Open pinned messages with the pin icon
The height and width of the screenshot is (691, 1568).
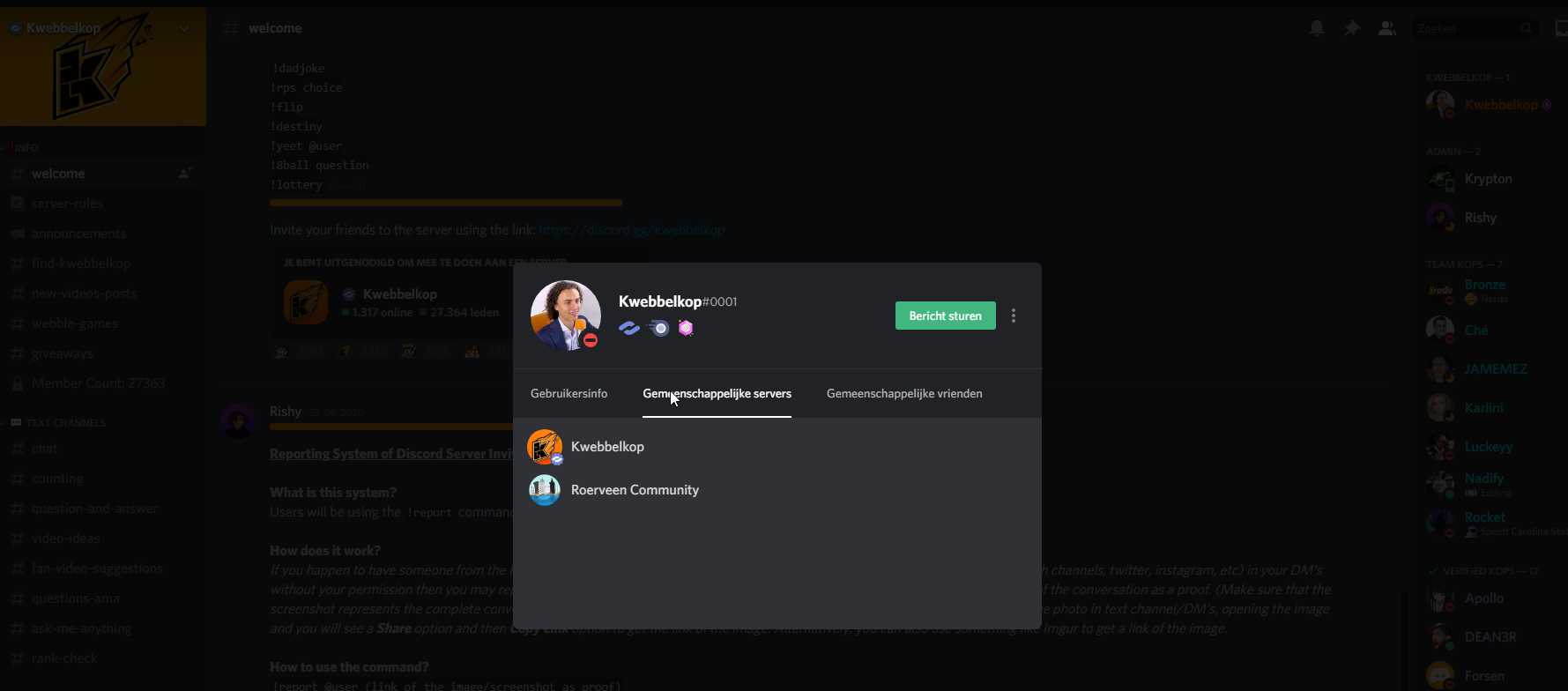pyautogui.click(x=1351, y=28)
